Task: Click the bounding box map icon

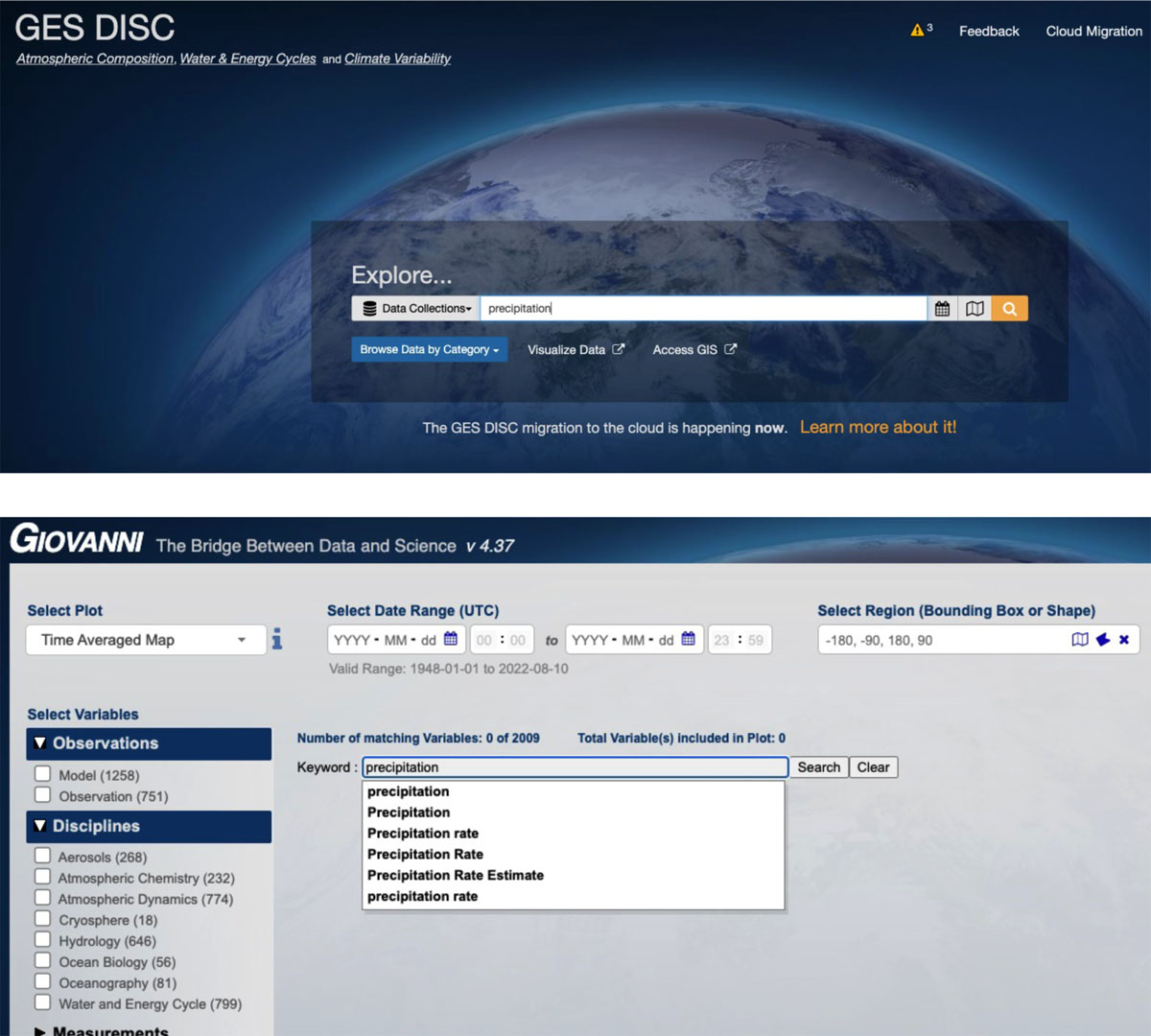Action: [1079, 640]
